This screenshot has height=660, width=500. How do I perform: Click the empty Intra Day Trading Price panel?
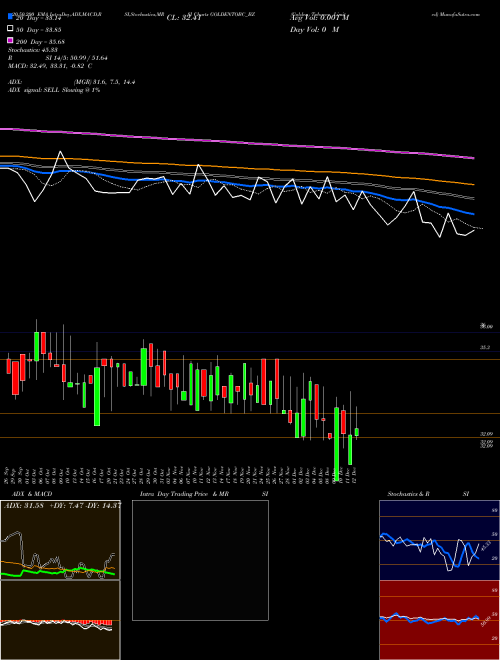click(x=200, y=560)
